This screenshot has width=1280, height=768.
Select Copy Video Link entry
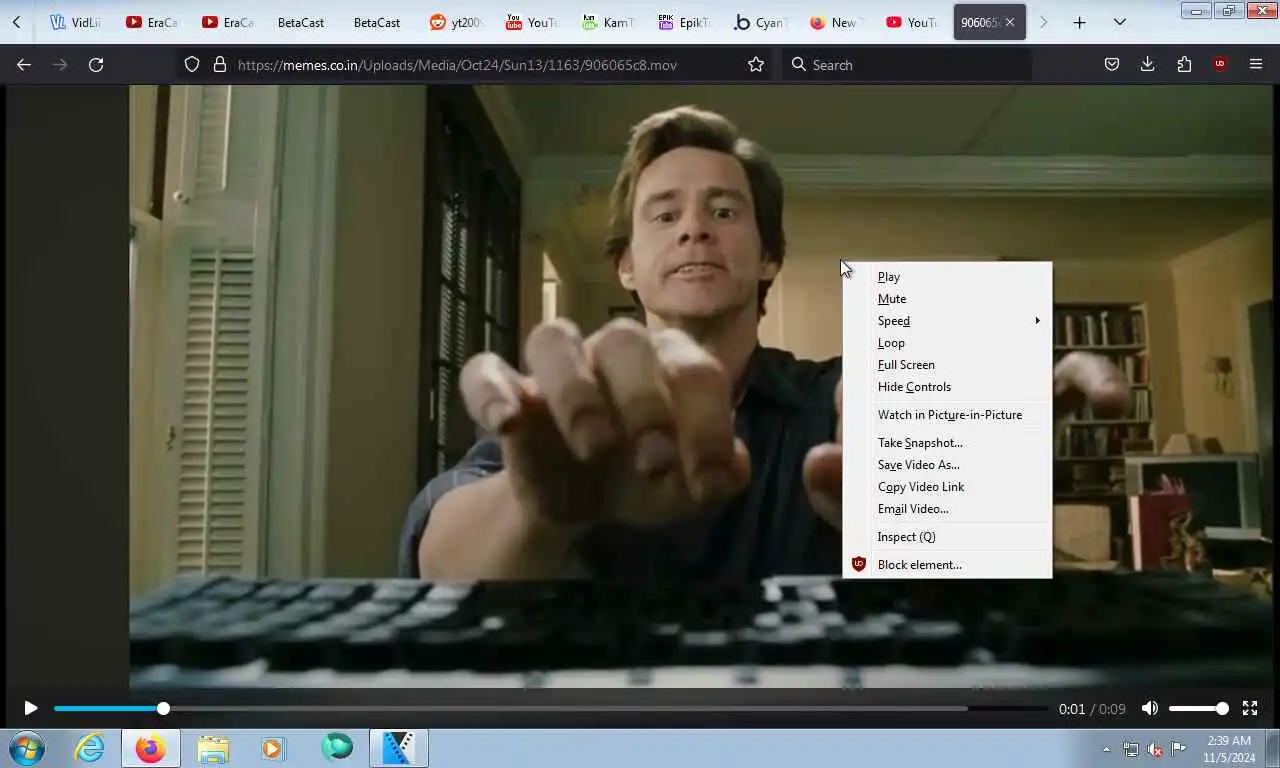point(947,487)
